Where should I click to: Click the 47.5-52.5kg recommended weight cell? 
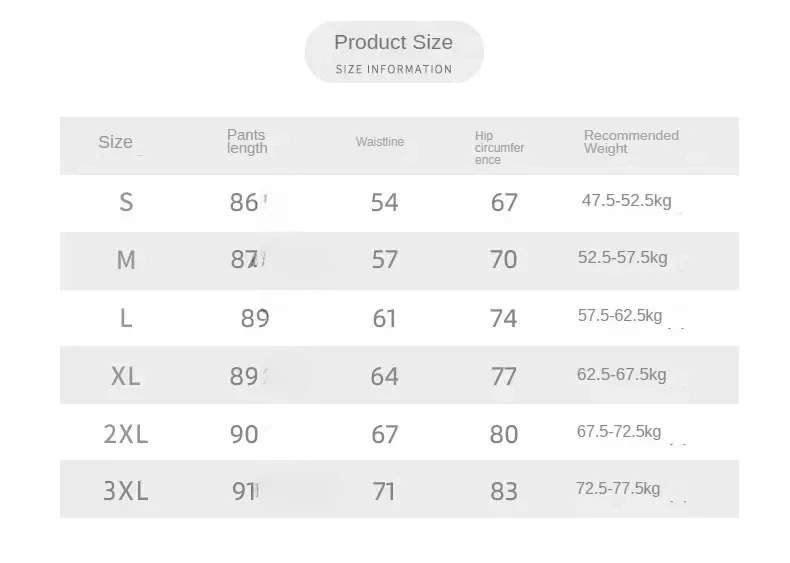627,201
